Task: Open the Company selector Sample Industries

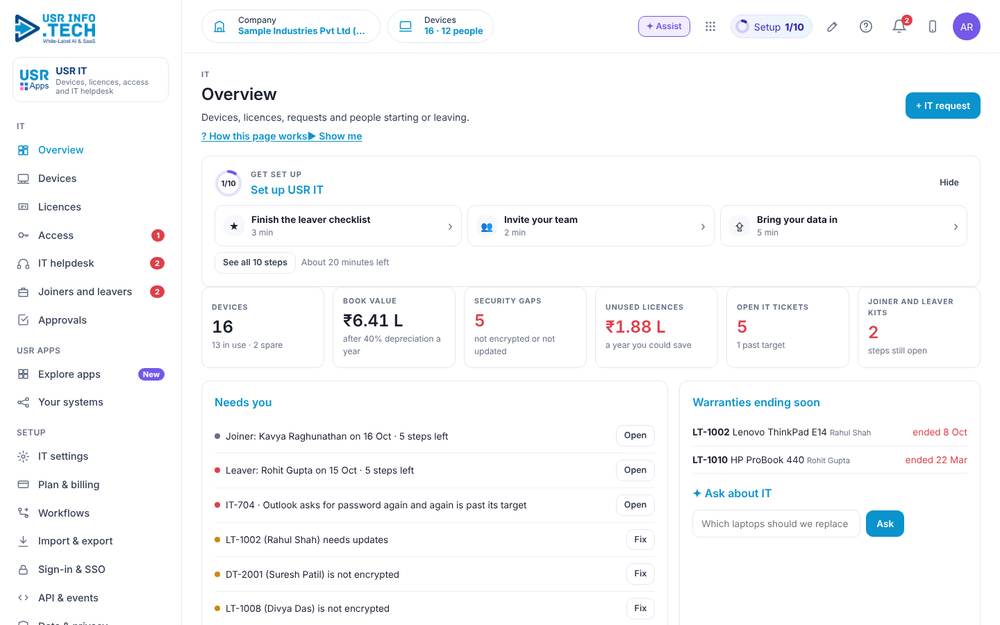Action: (291, 27)
